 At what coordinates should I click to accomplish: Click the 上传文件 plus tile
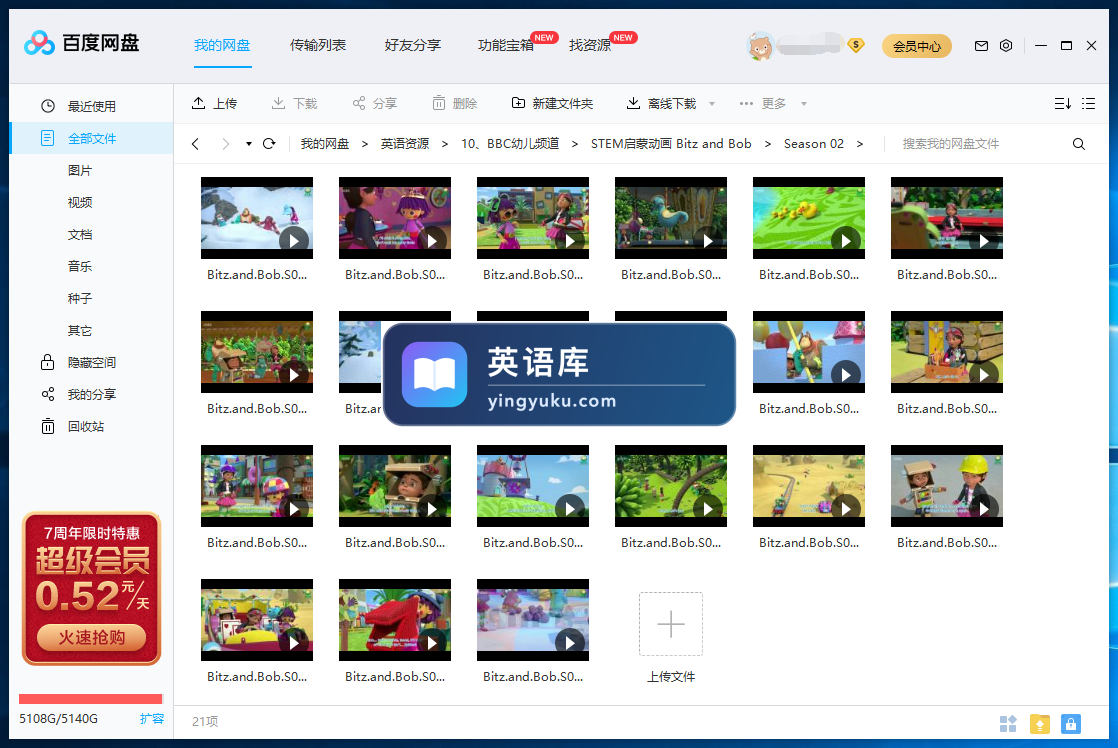click(x=671, y=624)
